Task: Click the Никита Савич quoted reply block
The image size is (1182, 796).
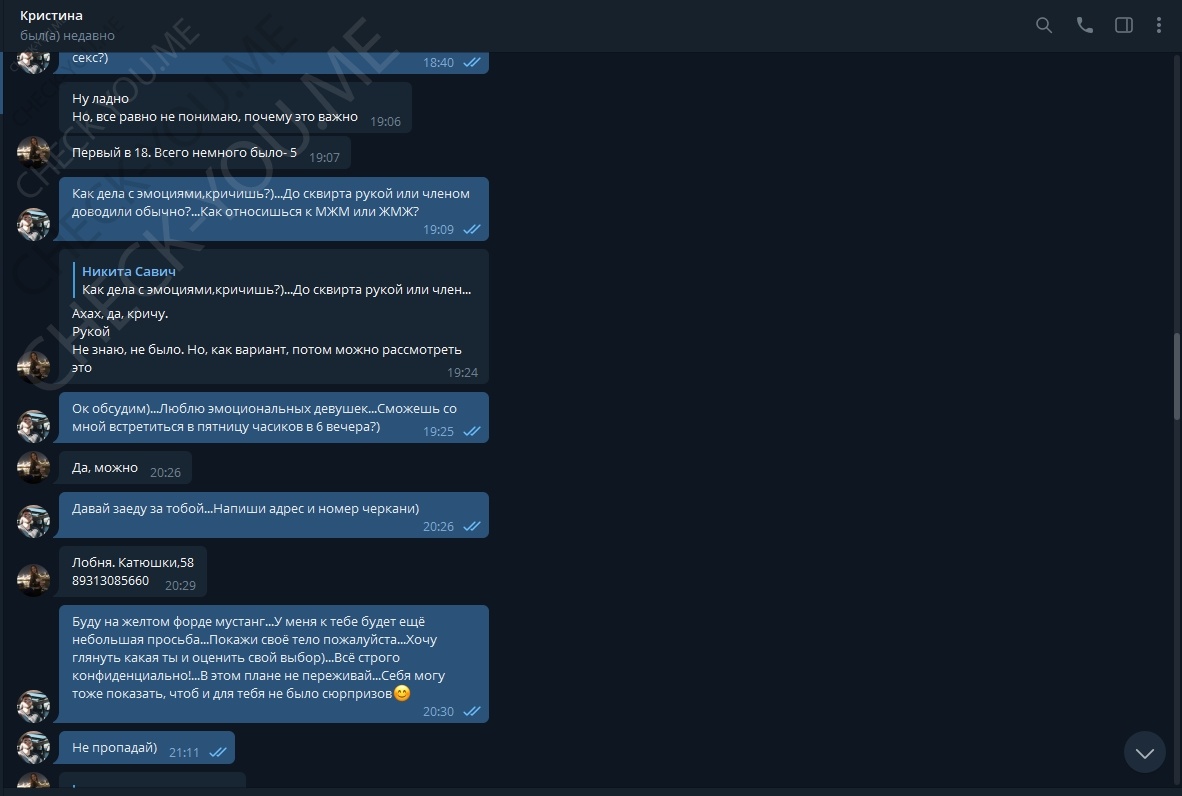Action: point(275,280)
